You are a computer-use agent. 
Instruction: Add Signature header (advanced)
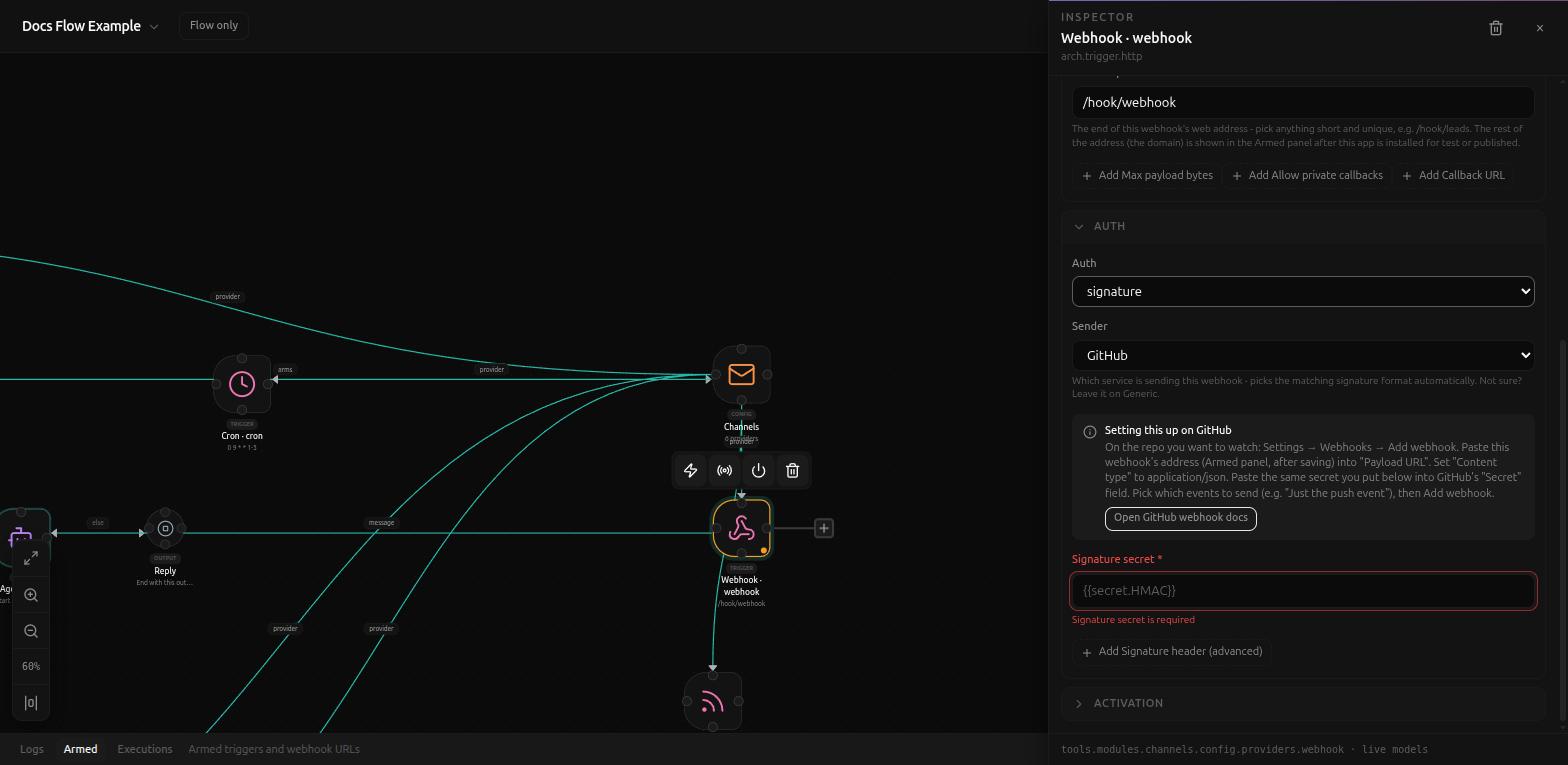click(1172, 652)
